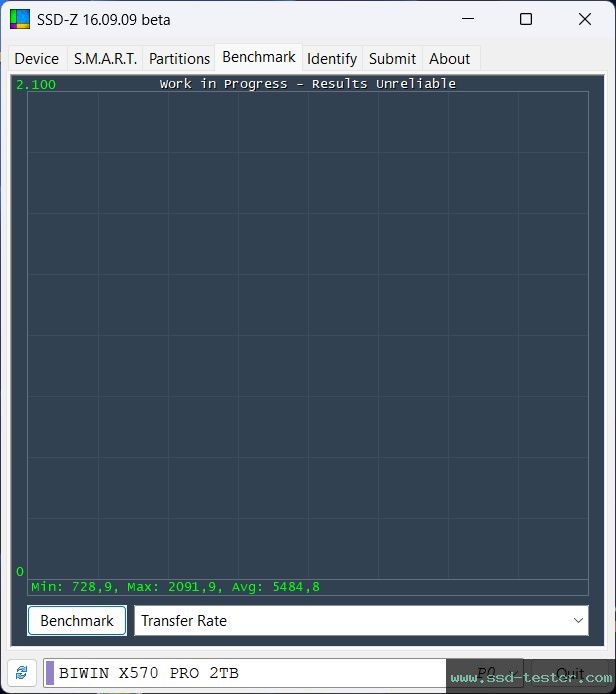Open the Submit tab

point(393,58)
